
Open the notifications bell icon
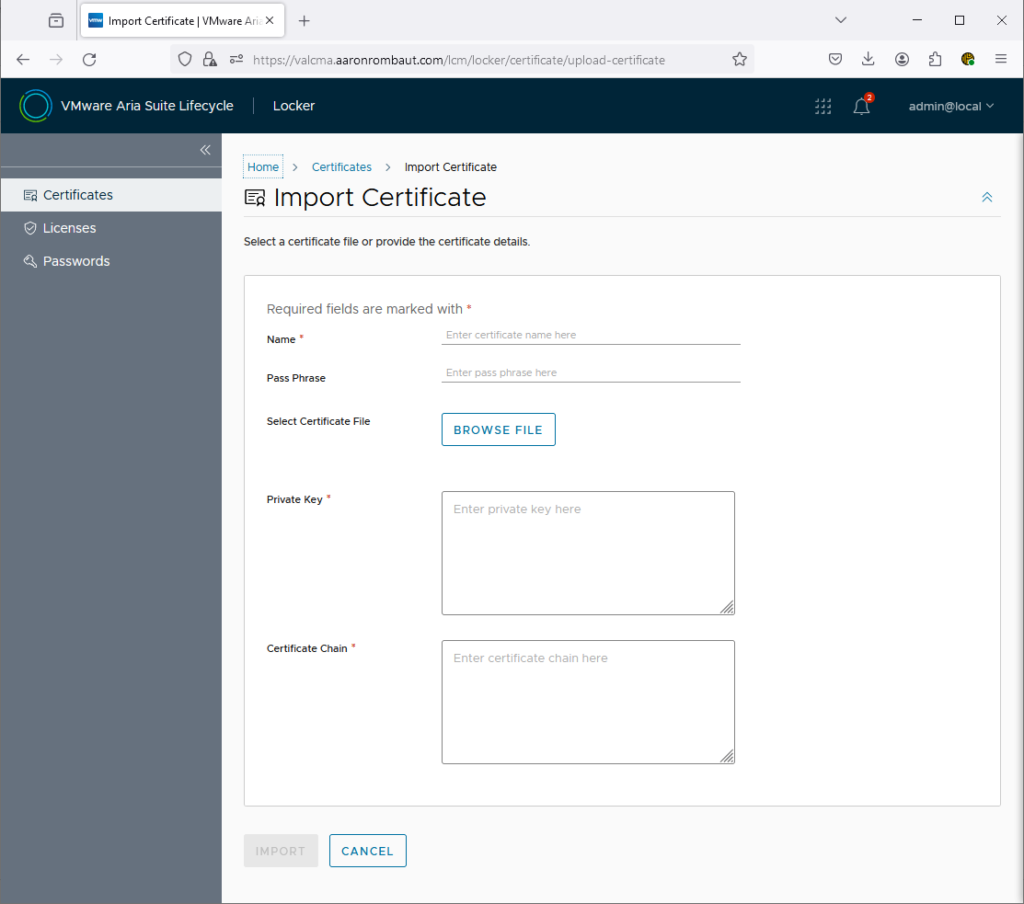(861, 106)
